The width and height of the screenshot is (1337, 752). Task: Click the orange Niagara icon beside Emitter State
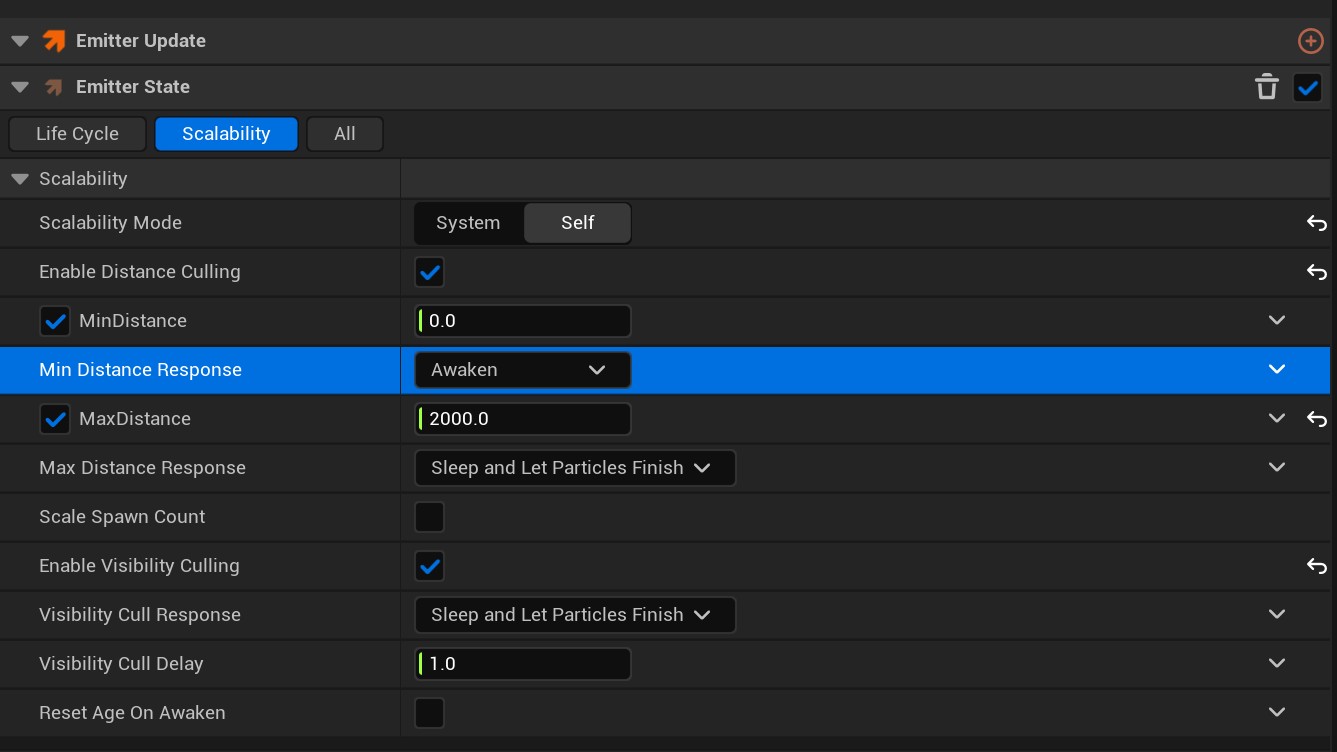click(53, 87)
